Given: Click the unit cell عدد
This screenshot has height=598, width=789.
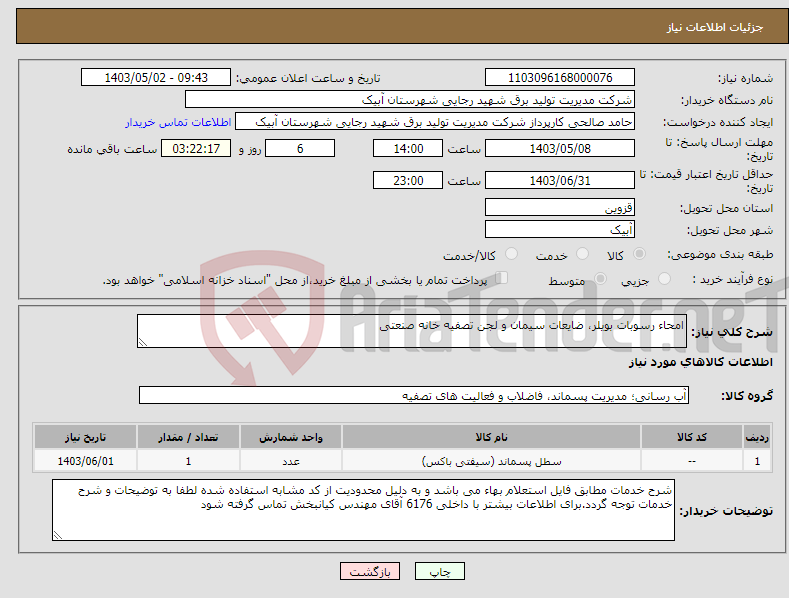Looking at the screenshot, I should (291, 461).
